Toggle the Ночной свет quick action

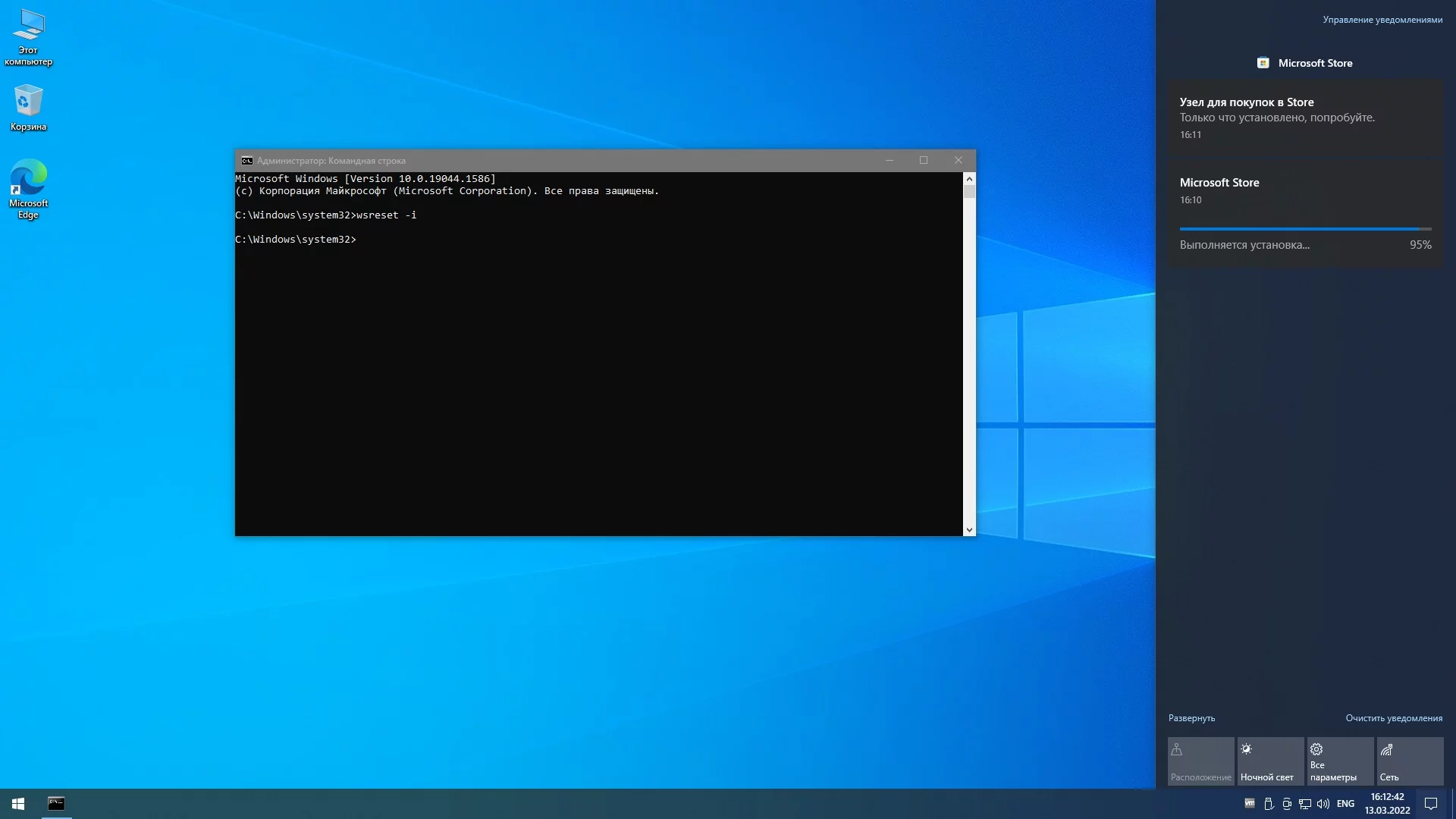click(1270, 761)
